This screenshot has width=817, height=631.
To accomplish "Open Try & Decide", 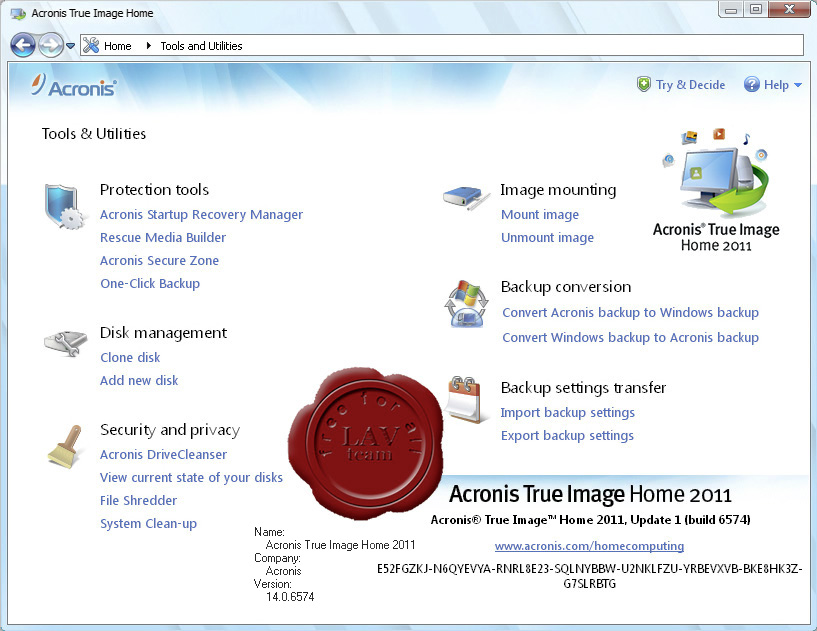I will (x=690, y=84).
